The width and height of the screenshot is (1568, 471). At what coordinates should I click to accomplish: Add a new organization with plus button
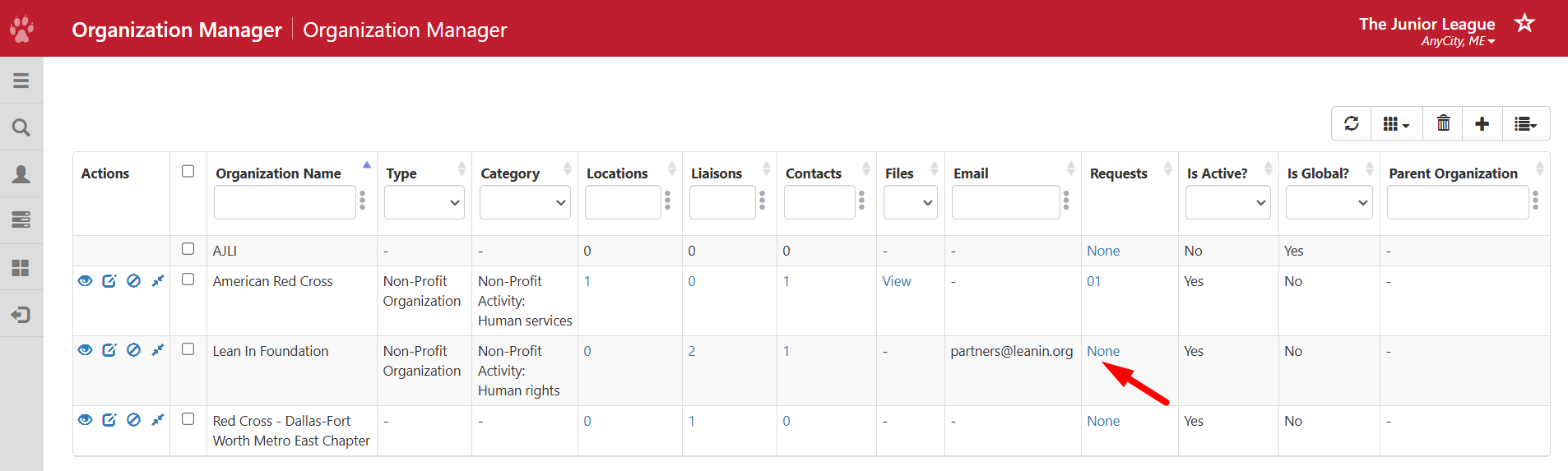point(1482,123)
